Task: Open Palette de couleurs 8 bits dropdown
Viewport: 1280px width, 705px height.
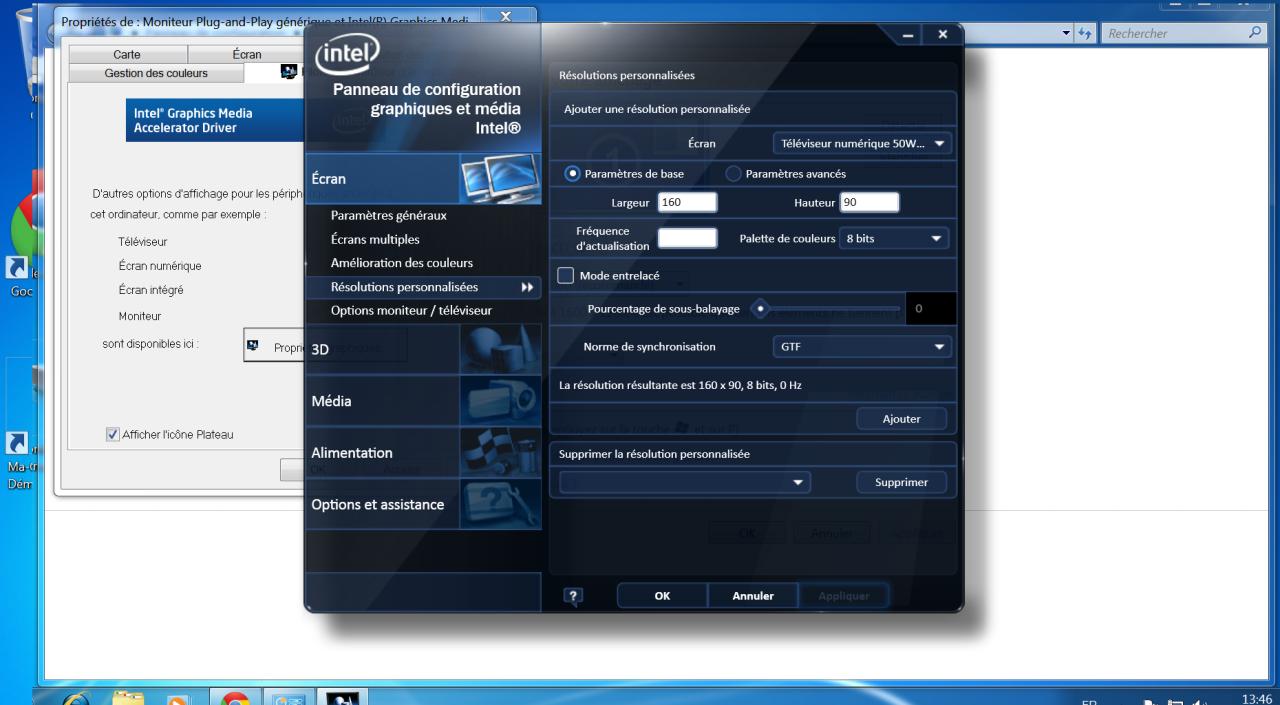Action: [894, 239]
